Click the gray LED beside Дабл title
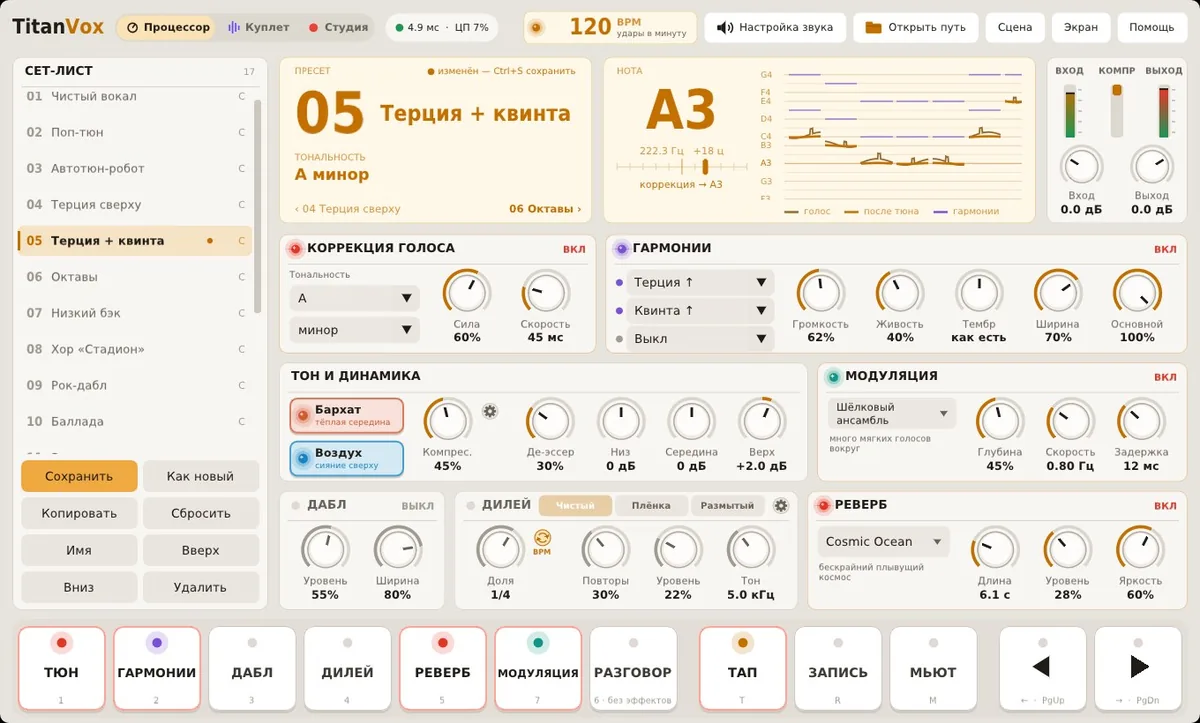This screenshot has width=1200, height=723. [x=296, y=505]
